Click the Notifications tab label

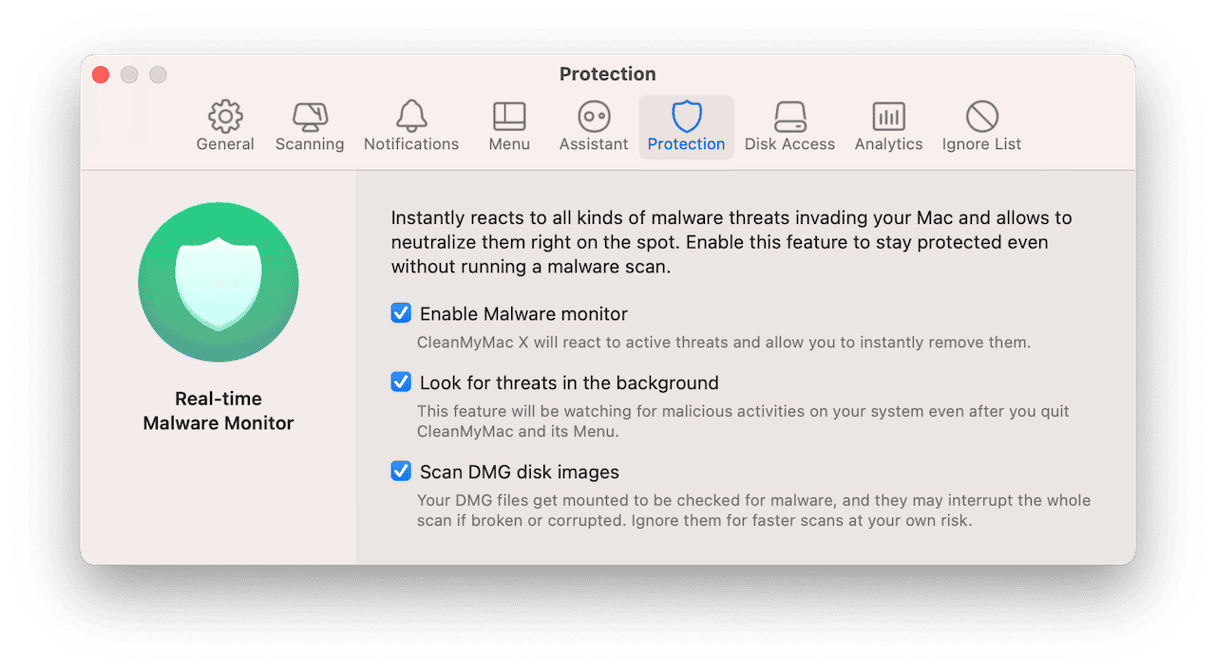[x=411, y=144]
